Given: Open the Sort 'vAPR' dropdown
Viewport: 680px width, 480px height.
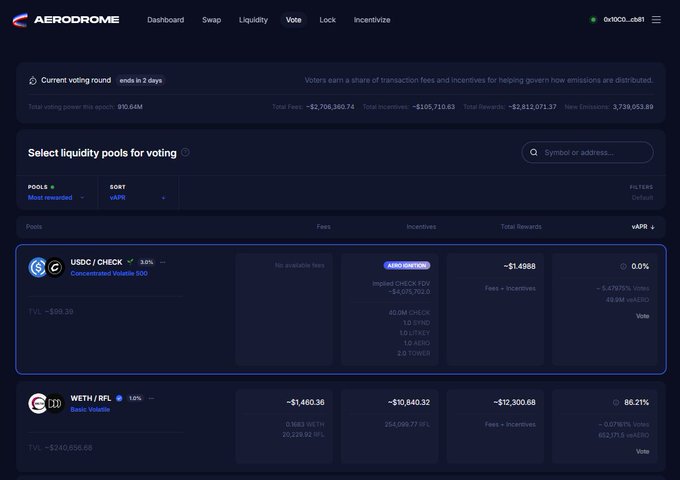Looking at the screenshot, I should [138, 197].
